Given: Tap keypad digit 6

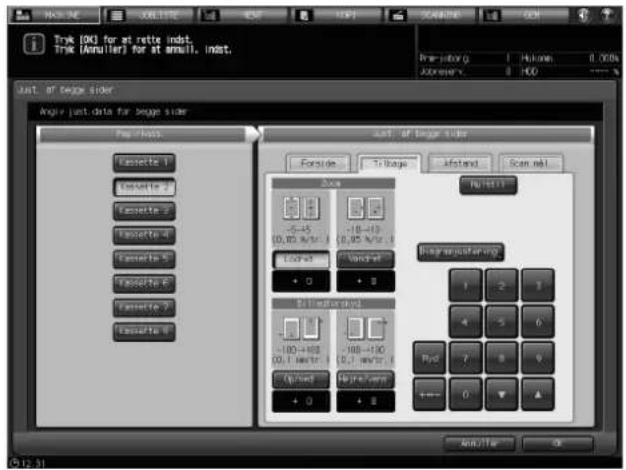Looking at the screenshot, I should 538,322.
